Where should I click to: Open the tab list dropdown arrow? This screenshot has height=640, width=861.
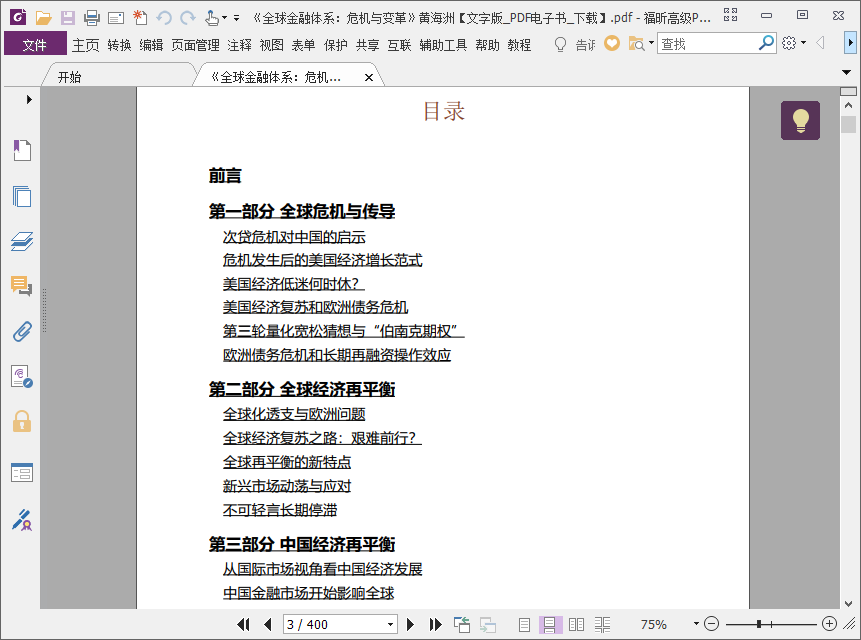click(846, 72)
